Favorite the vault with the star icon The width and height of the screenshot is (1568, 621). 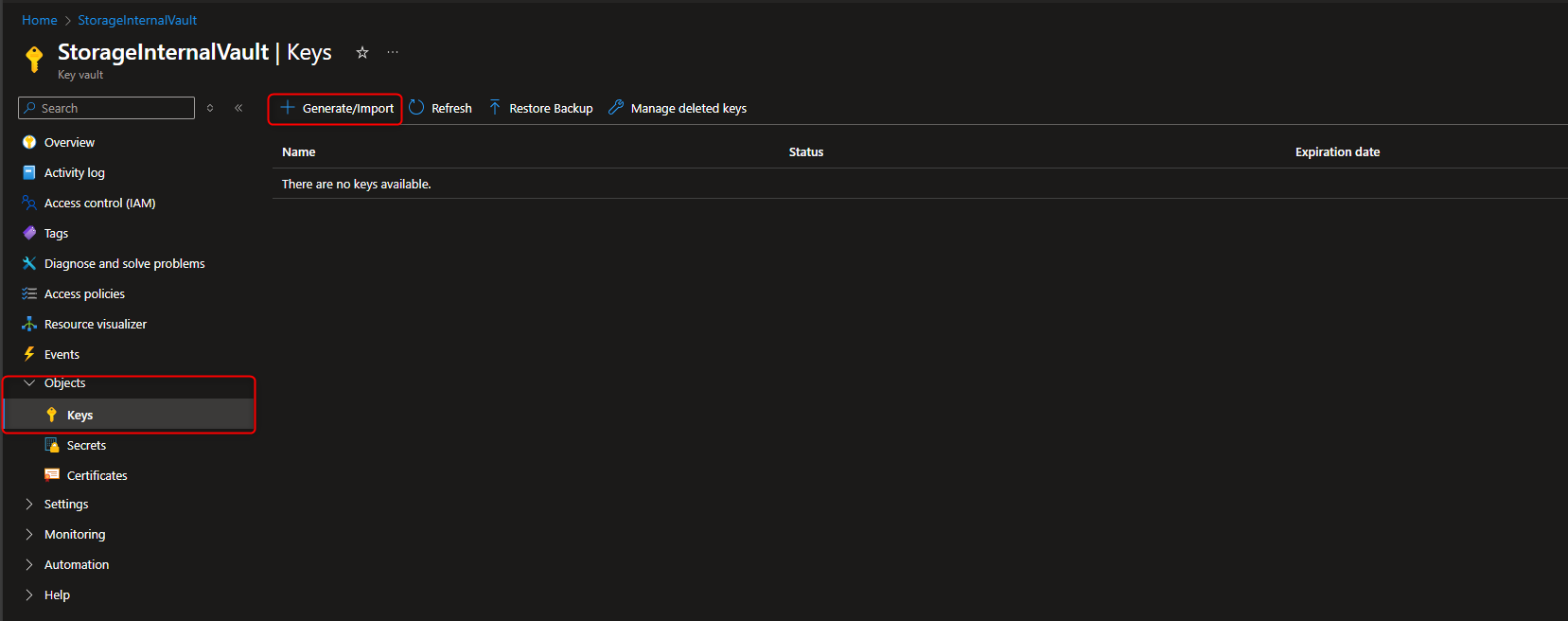(361, 52)
